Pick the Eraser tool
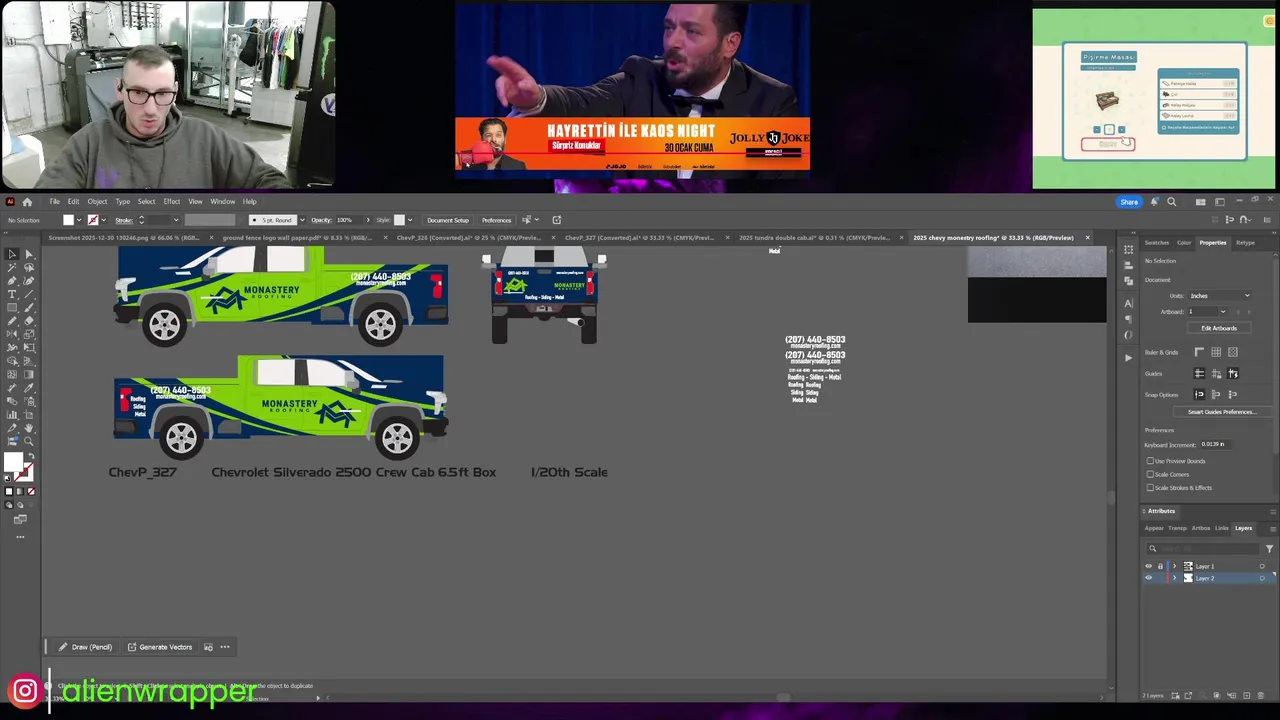Viewport: 1280px width, 720px height. [x=28, y=321]
